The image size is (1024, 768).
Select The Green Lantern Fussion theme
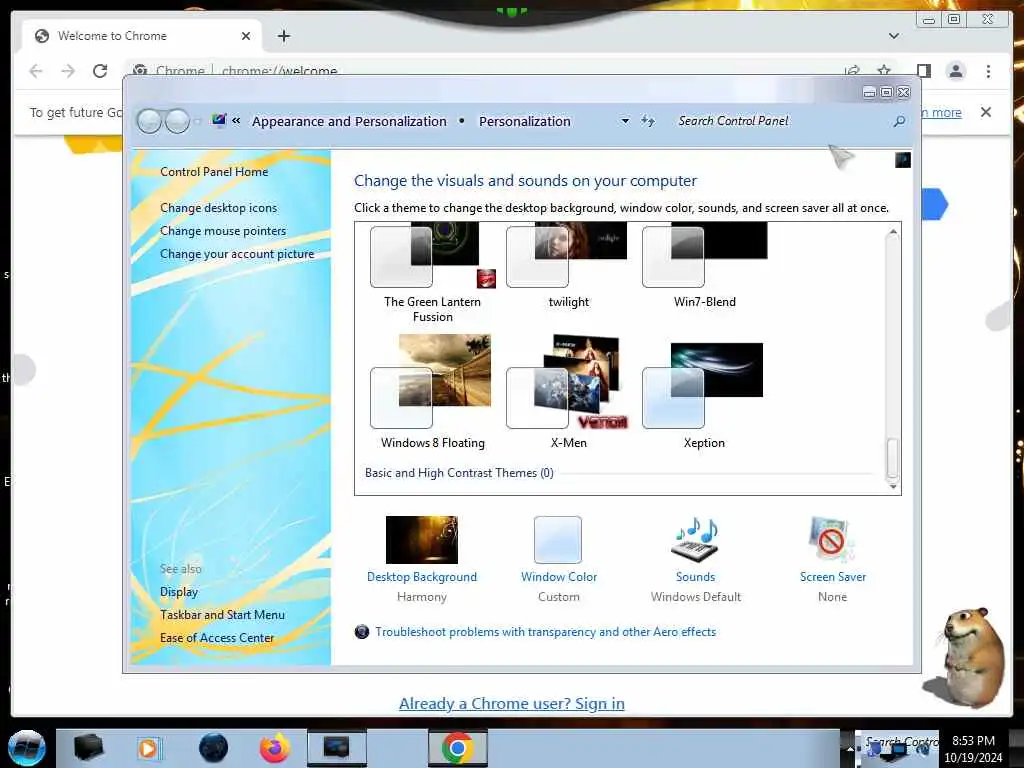pos(432,273)
